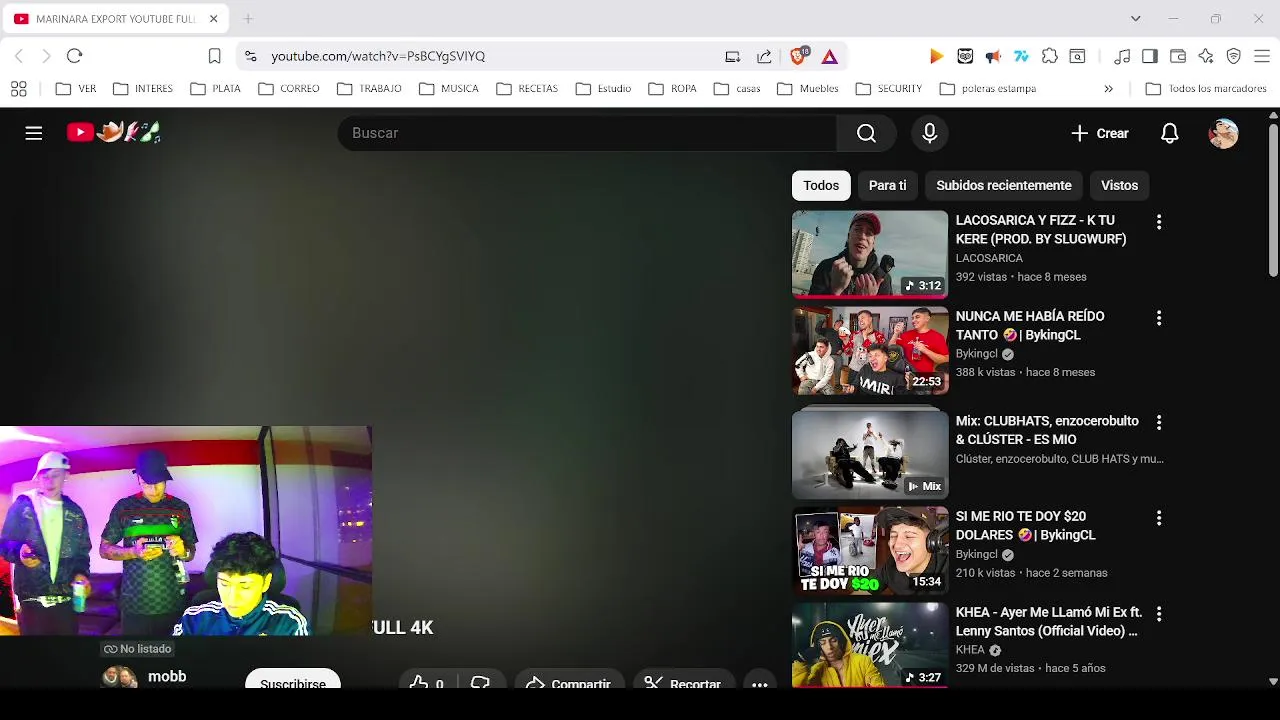The height and width of the screenshot is (720, 1280).
Task: Open the SI ME RIO TE DOY $20 thumbnail
Action: (x=870, y=550)
